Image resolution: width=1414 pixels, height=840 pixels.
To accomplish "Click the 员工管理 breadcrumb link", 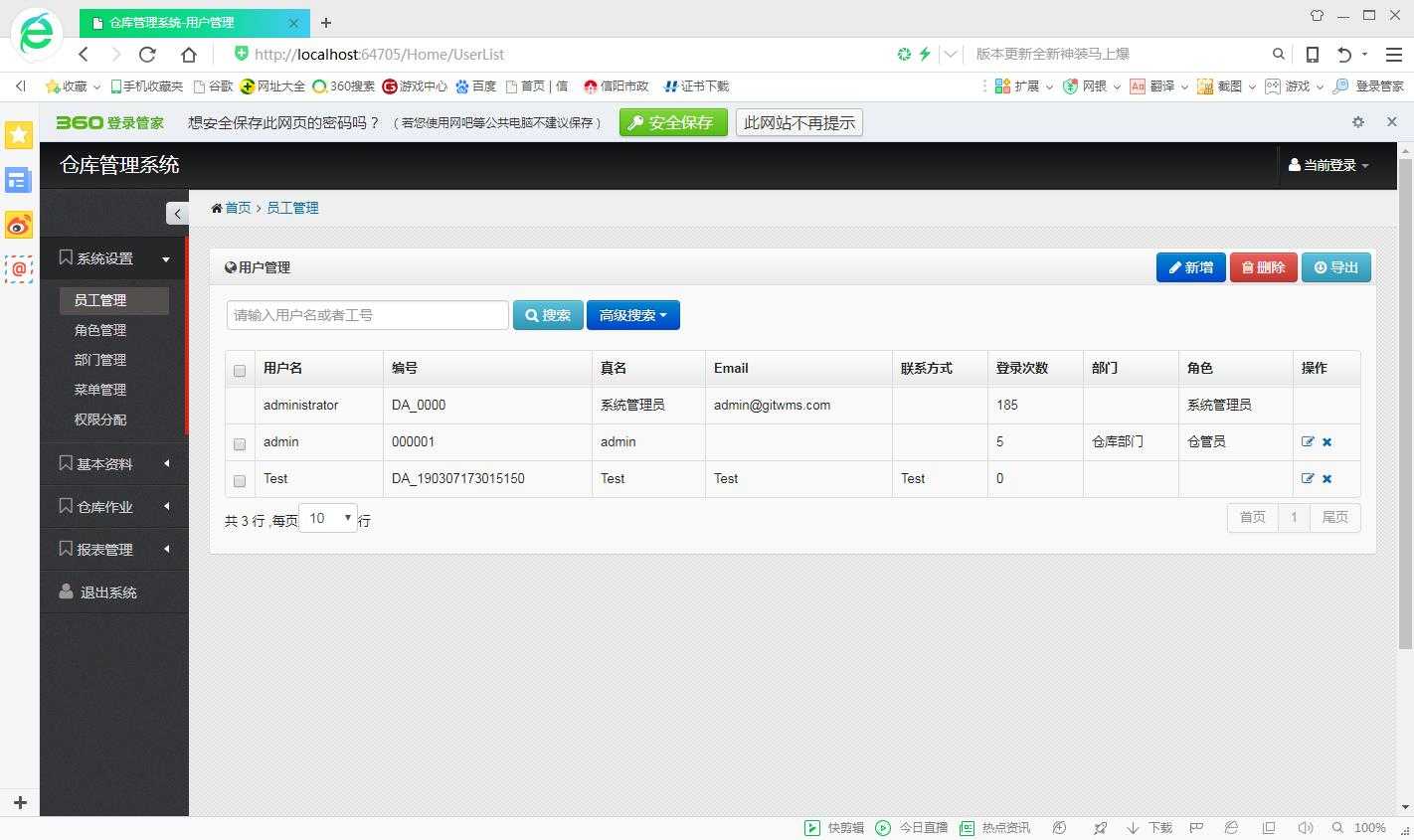I will coord(292,208).
